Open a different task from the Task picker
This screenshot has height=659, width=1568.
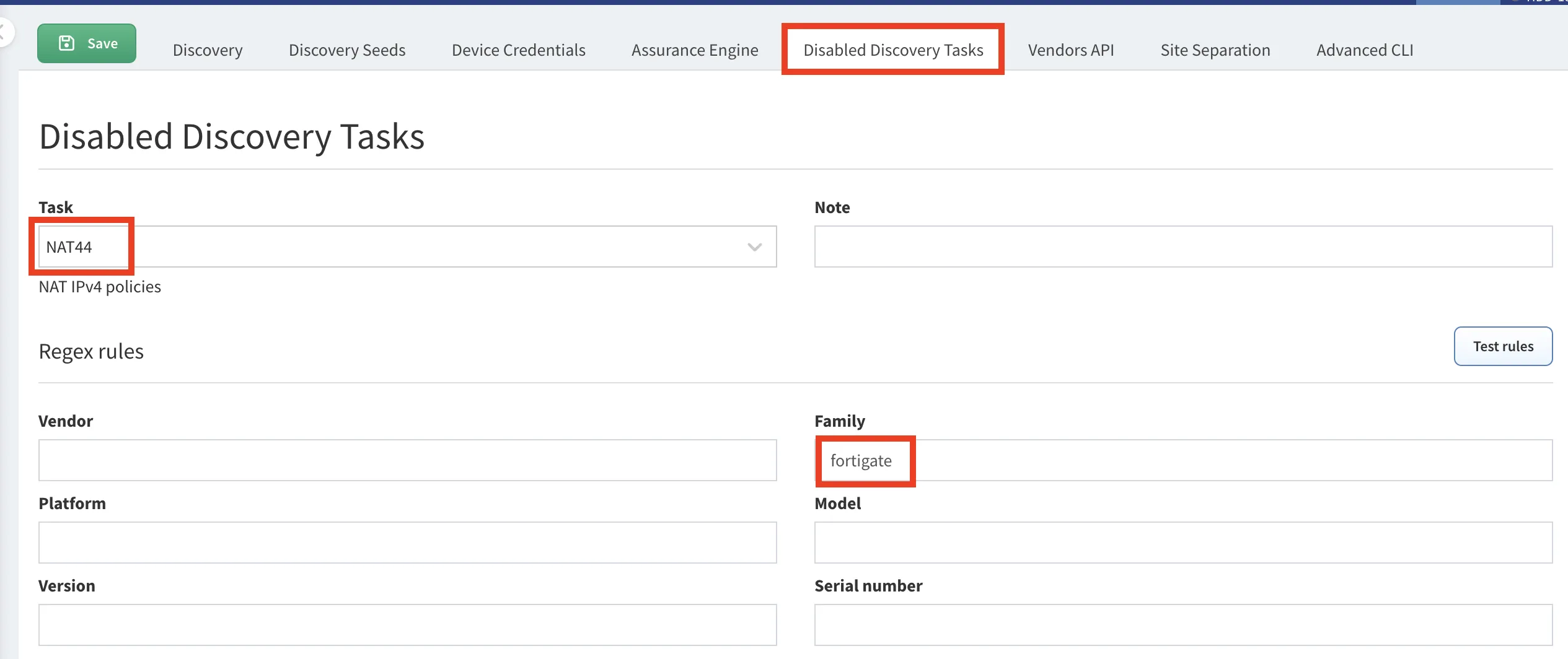[754, 247]
